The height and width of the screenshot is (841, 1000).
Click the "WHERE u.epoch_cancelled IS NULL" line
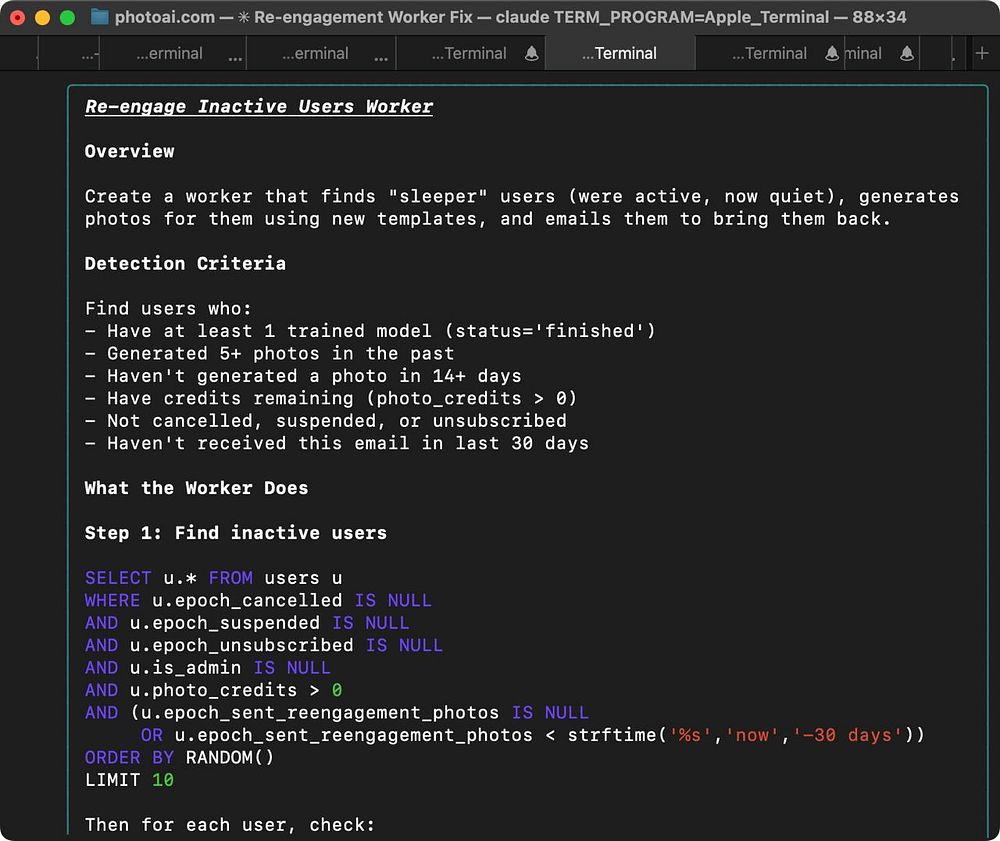(x=258, y=600)
